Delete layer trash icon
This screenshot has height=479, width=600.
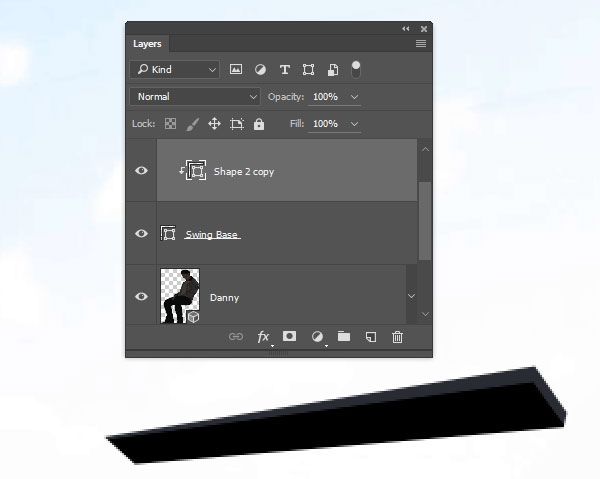coord(398,337)
